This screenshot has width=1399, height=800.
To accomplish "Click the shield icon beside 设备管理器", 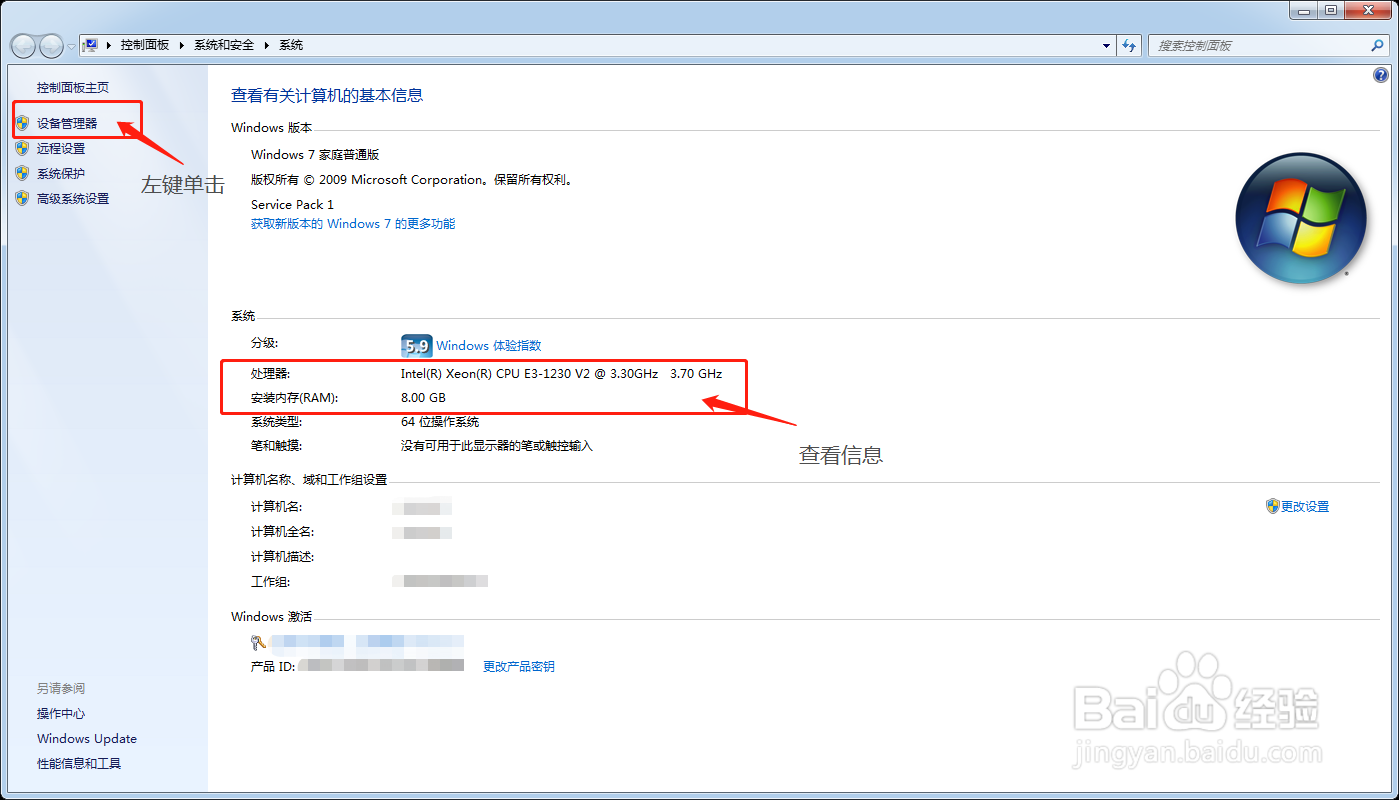I will pos(22,123).
